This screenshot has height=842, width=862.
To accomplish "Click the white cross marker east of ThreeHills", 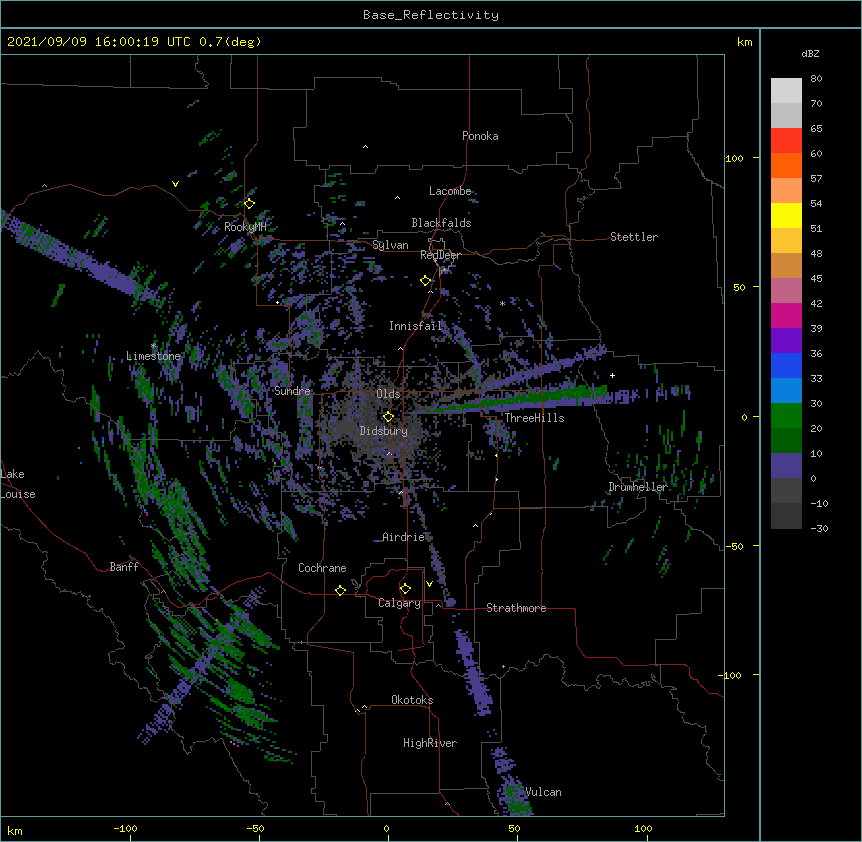I will (x=612, y=375).
